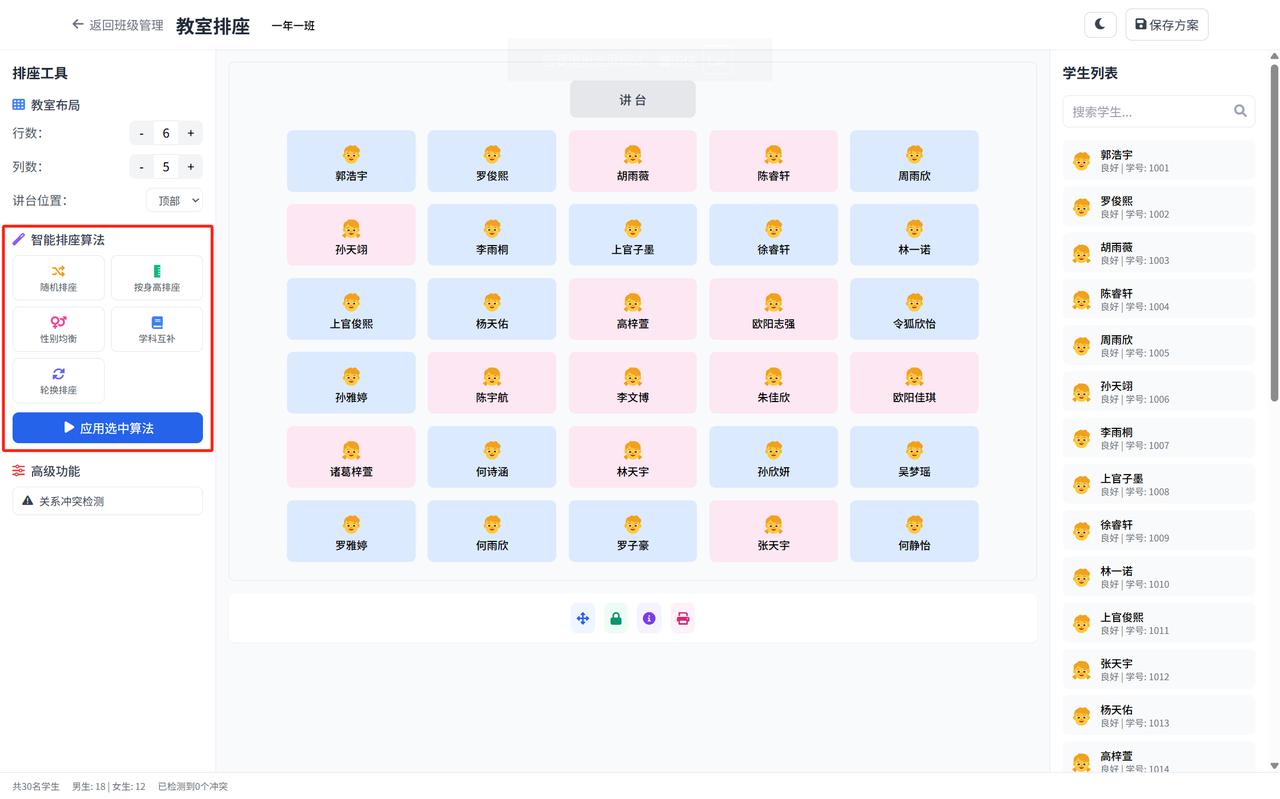Click inside the 搜索学生 search field
The image size is (1280, 799).
click(1150, 111)
